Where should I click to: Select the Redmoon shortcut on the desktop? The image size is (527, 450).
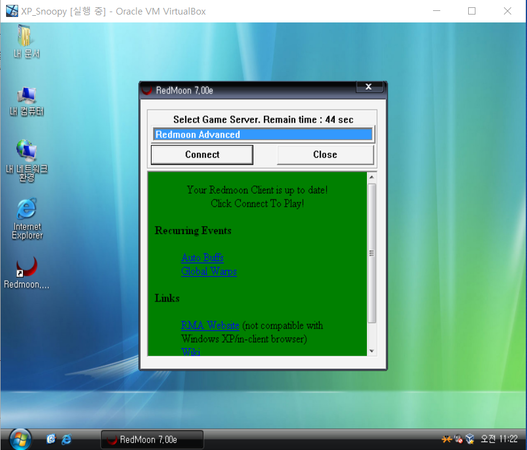point(27,273)
